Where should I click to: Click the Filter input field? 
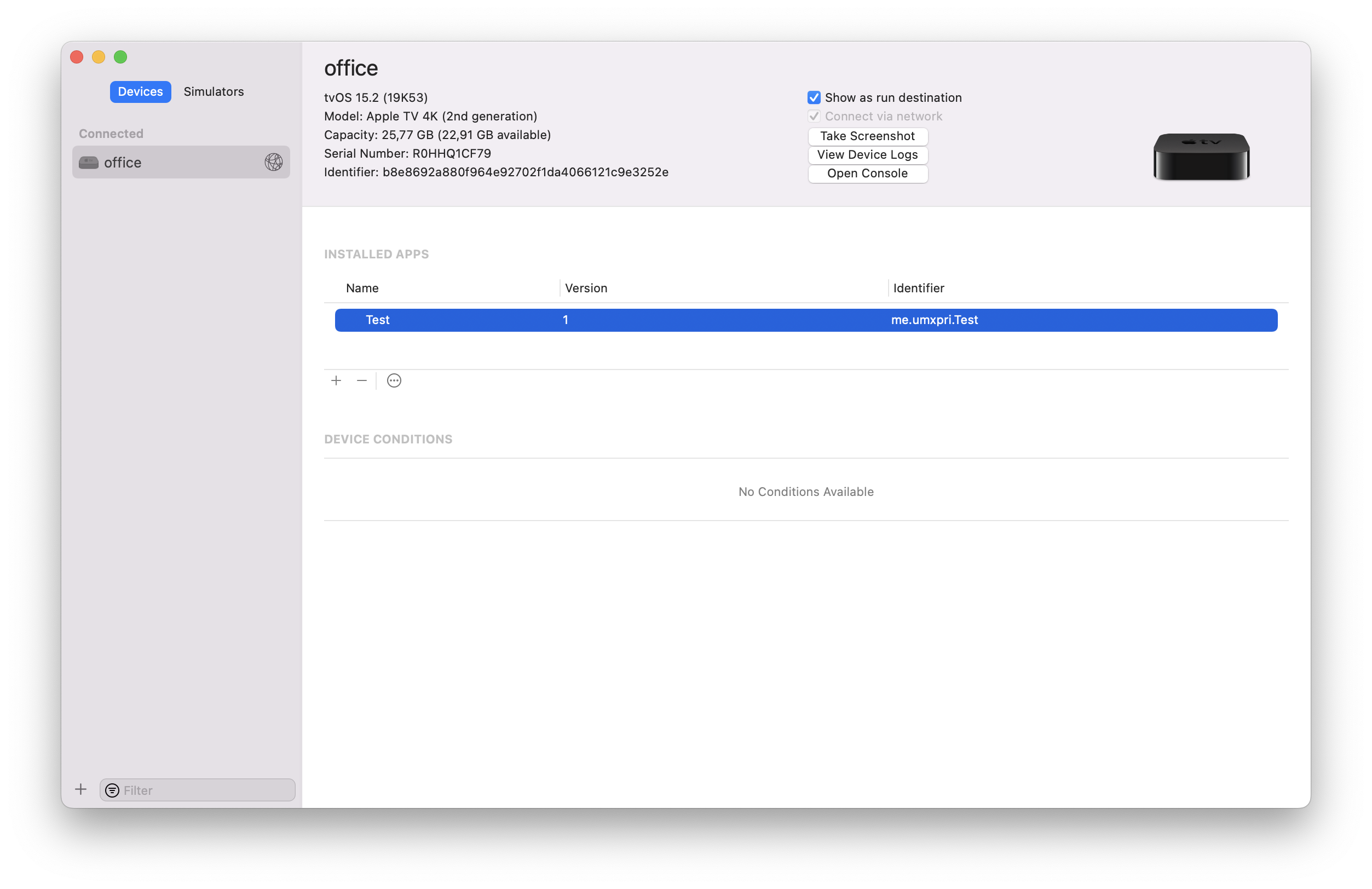[197, 790]
